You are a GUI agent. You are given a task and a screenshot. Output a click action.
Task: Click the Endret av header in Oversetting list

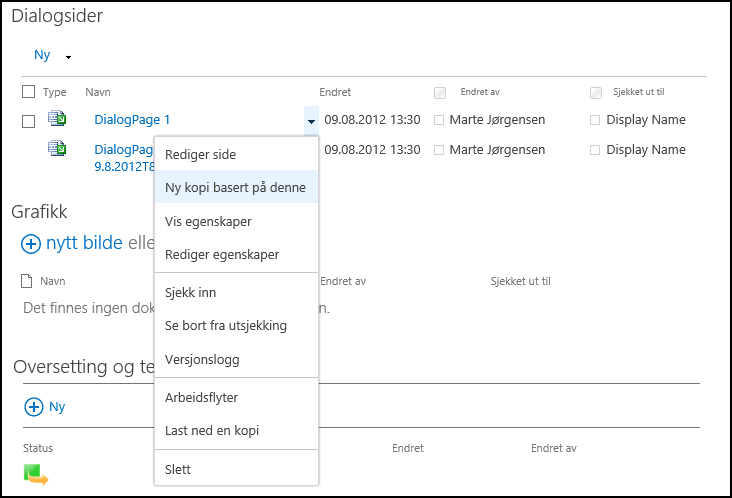(x=554, y=448)
